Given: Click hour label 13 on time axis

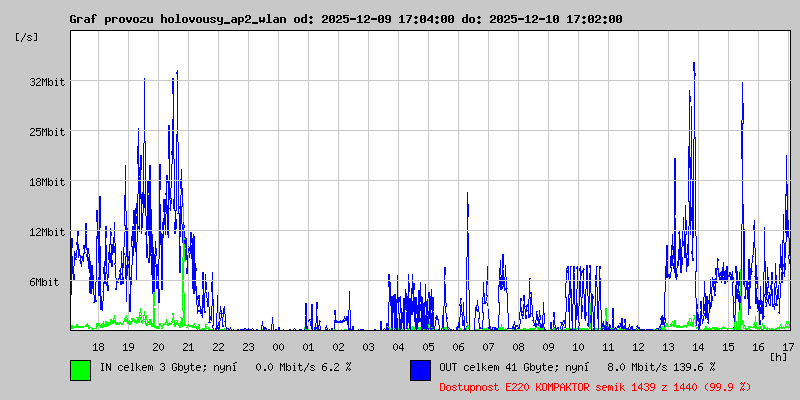Looking at the screenshot, I should (x=668, y=347).
